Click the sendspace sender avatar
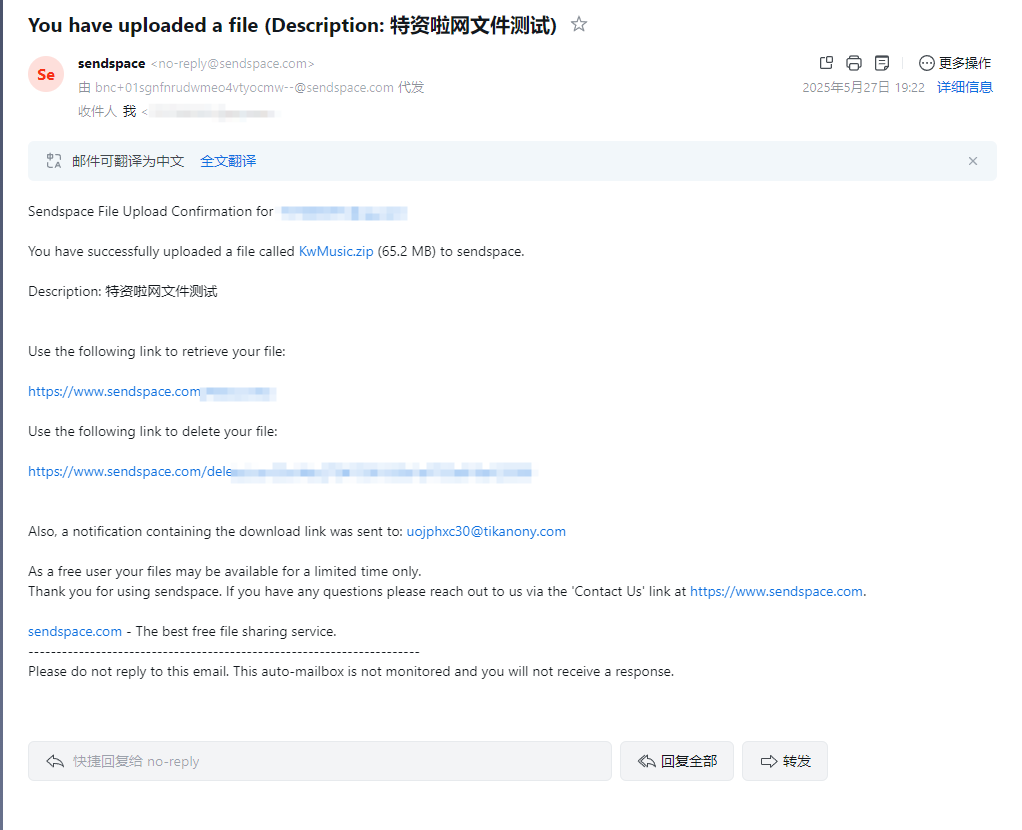This screenshot has width=1022, height=830. (x=46, y=74)
